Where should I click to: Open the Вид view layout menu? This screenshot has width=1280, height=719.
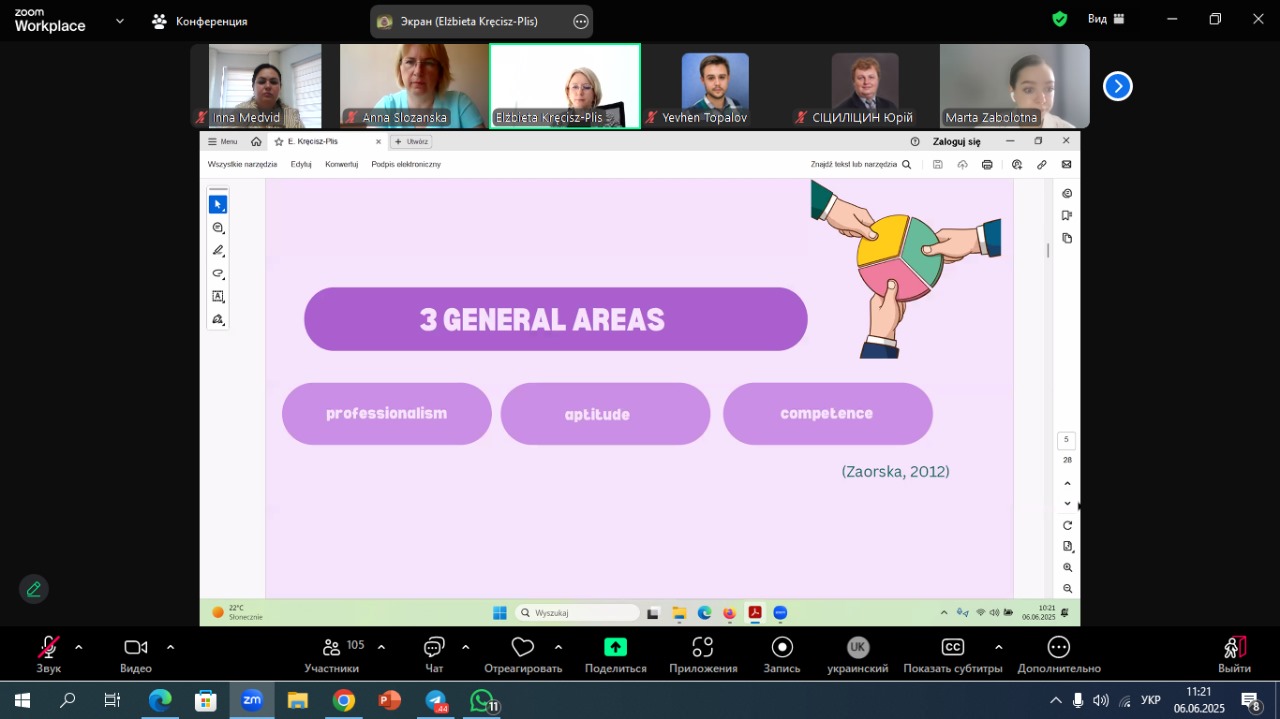pos(1106,19)
